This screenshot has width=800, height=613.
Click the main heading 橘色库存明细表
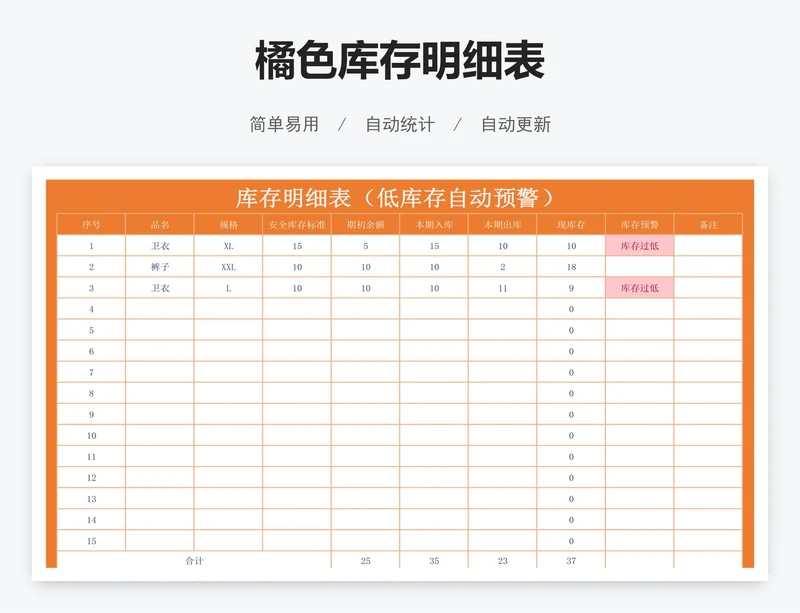400,61
